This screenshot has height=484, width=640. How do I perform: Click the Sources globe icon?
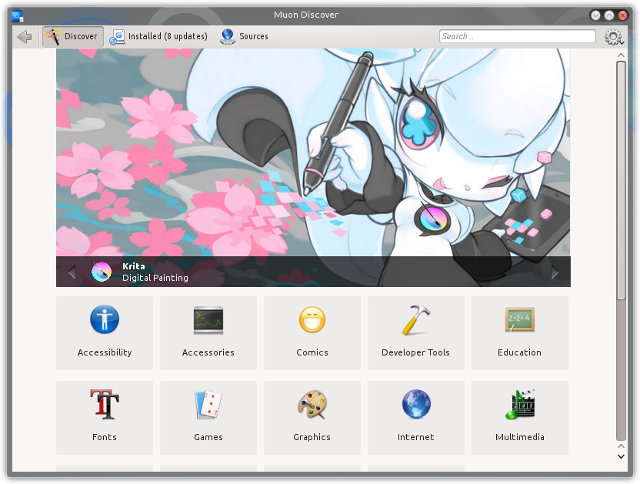coord(227,36)
